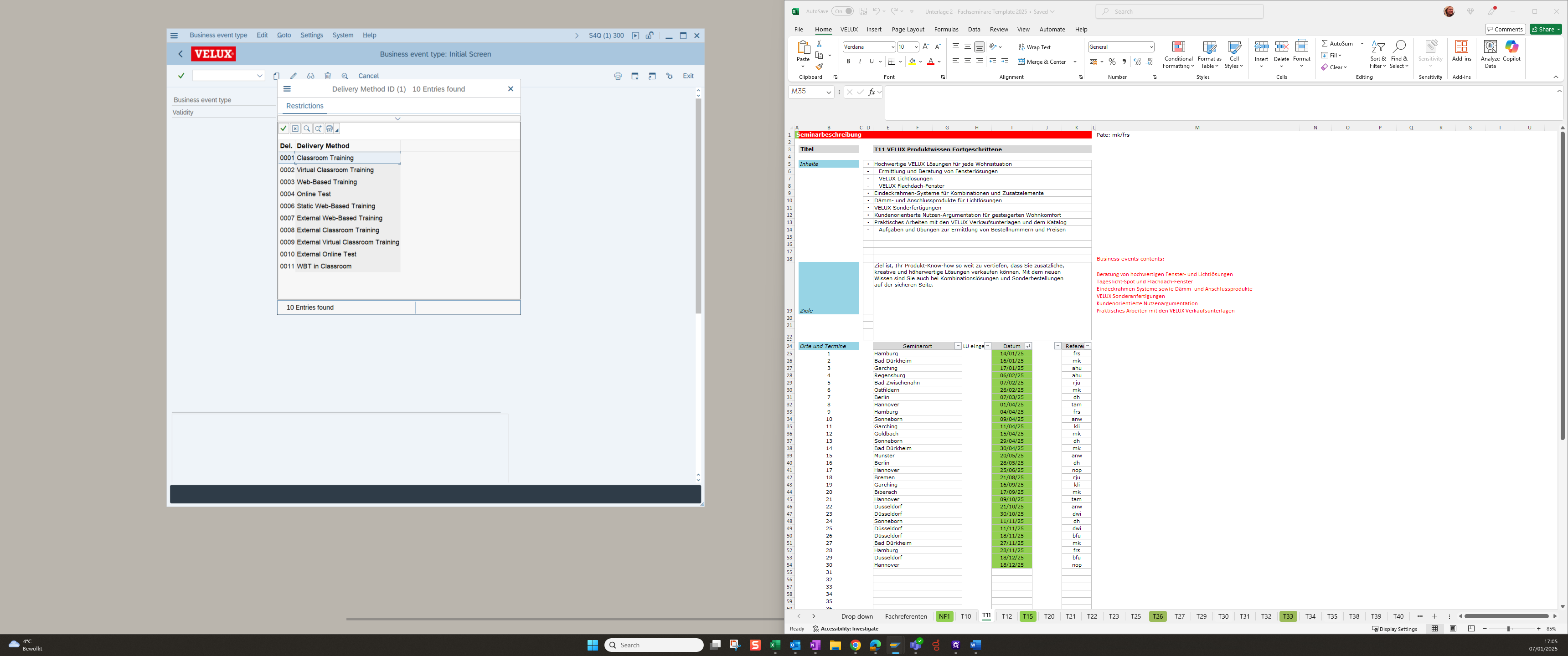Click the Excel Add-ins icon

click(x=1461, y=51)
